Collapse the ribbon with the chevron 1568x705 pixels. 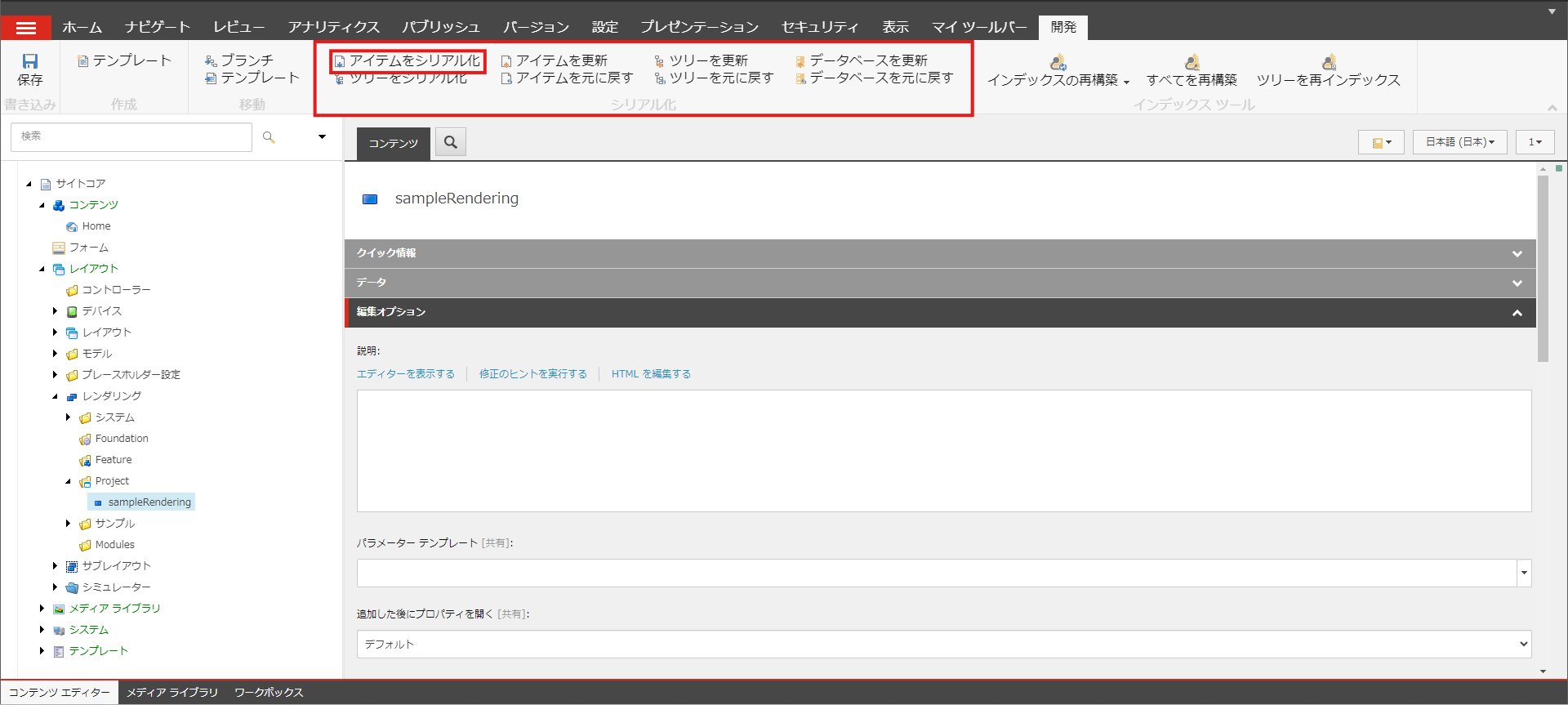point(1552,107)
